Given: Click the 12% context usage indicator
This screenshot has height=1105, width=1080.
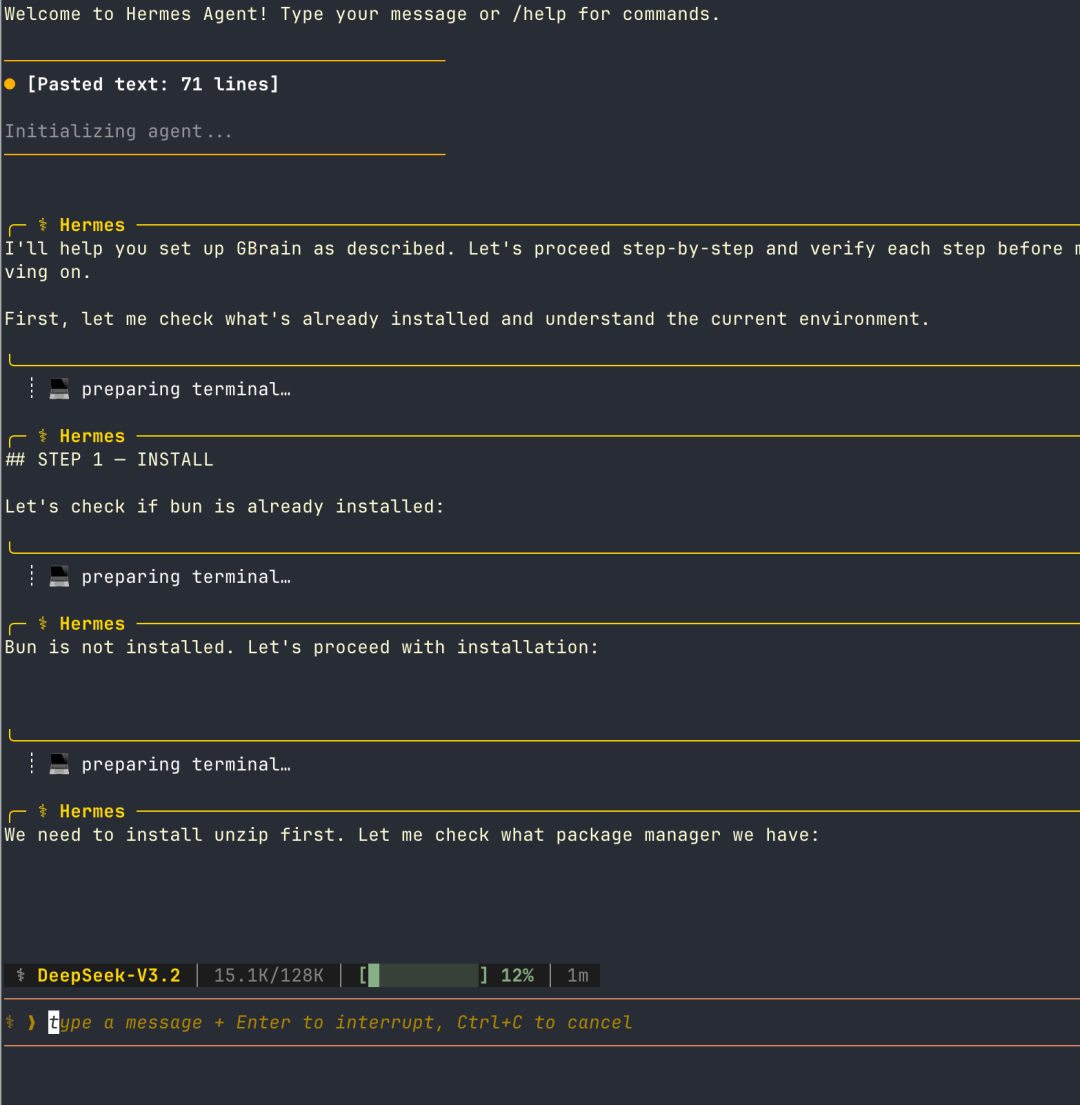Looking at the screenshot, I should point(517,975).
